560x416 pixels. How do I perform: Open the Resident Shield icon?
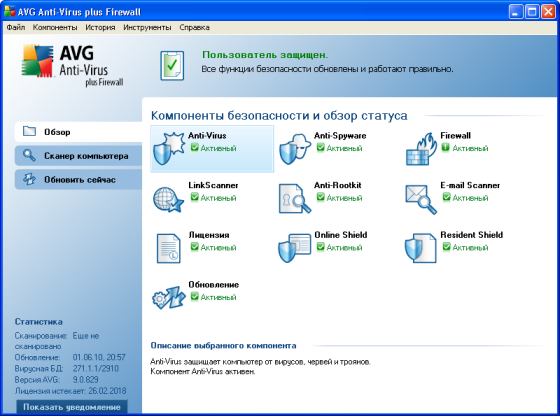[x=420, y=248]
